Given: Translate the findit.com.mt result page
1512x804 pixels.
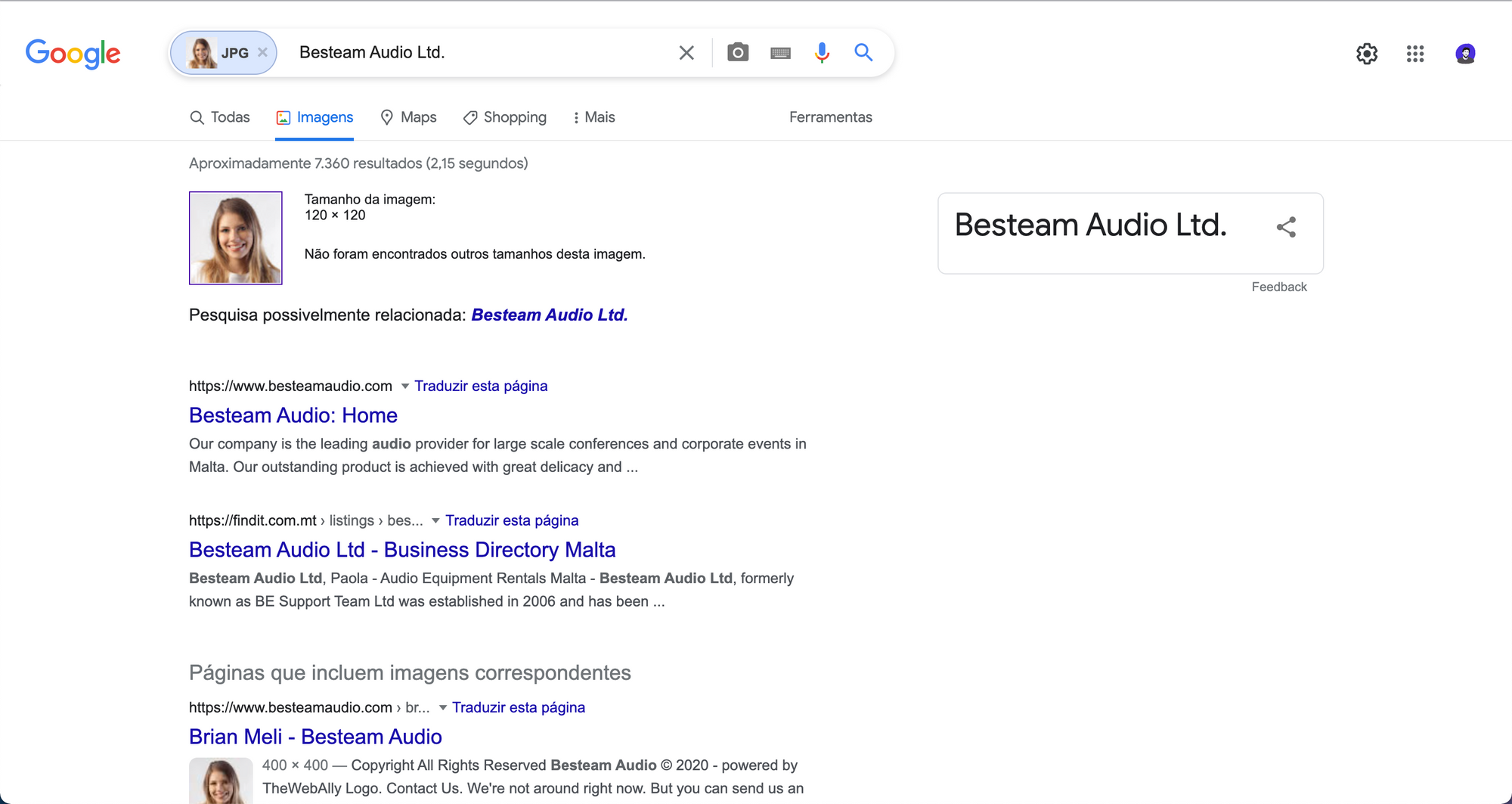Looking at the screenshot, I should 512,521.
